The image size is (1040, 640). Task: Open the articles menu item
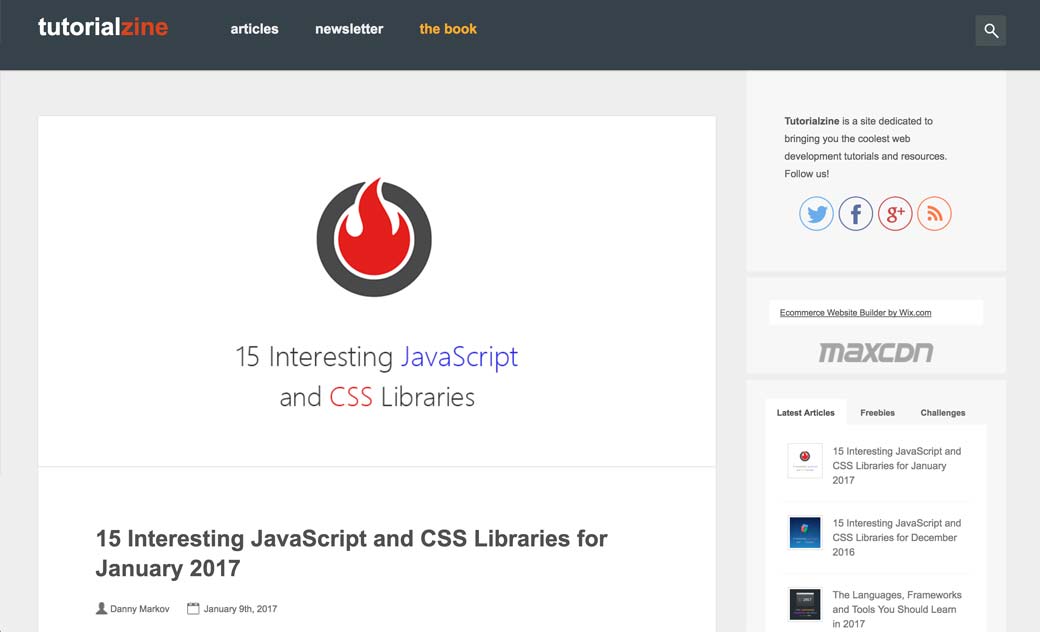[254, 29]
